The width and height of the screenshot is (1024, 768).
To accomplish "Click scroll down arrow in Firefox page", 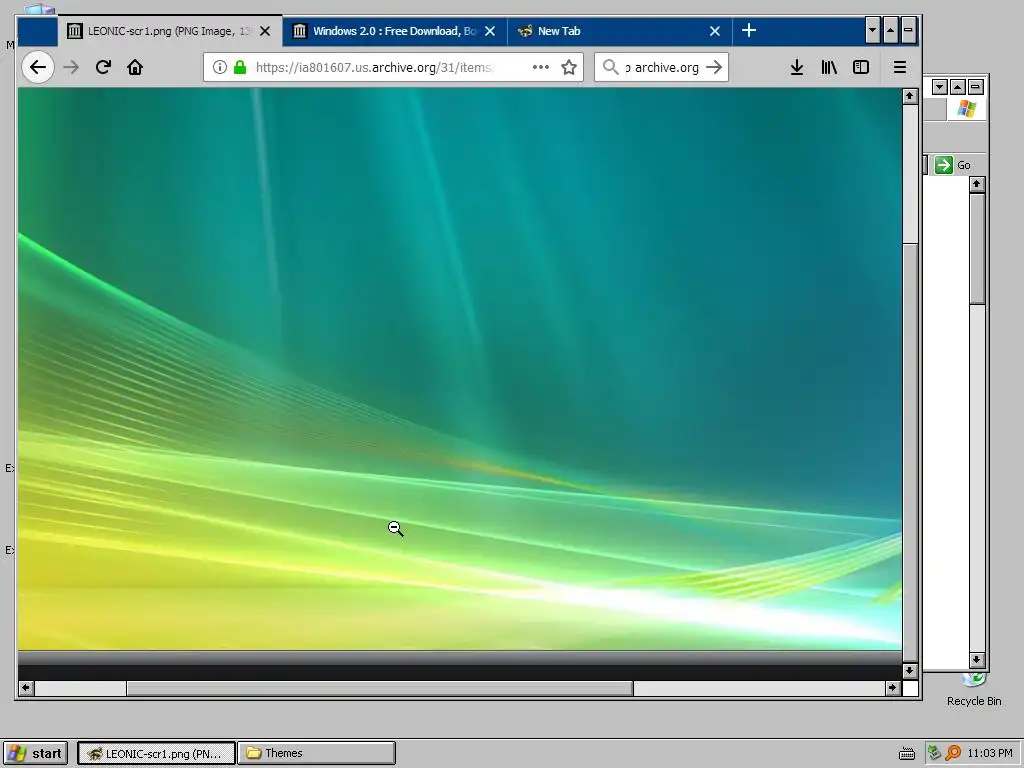I will tap(910, 671).
